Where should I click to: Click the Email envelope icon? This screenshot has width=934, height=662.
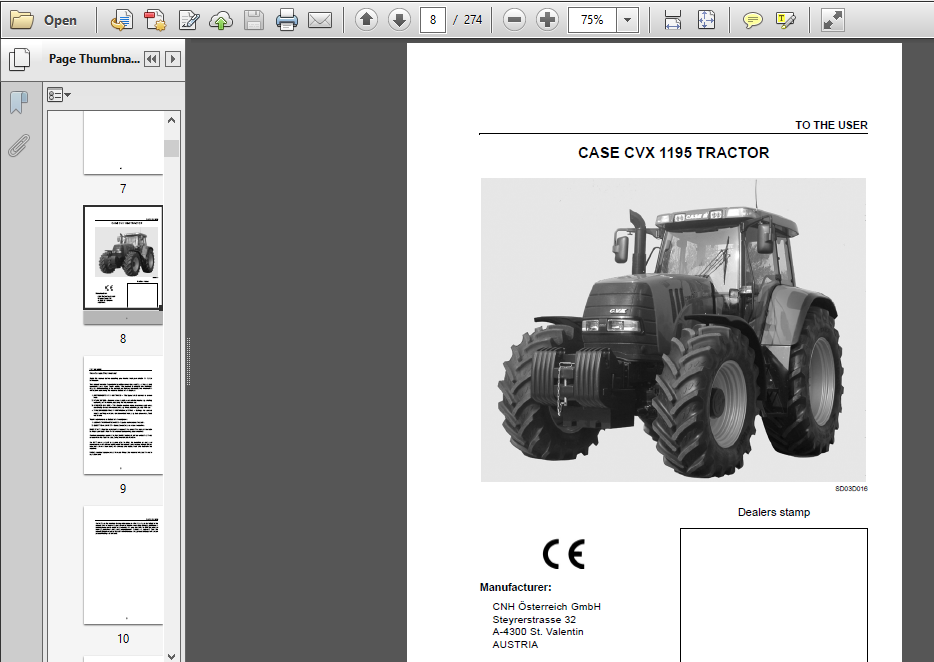320,20
